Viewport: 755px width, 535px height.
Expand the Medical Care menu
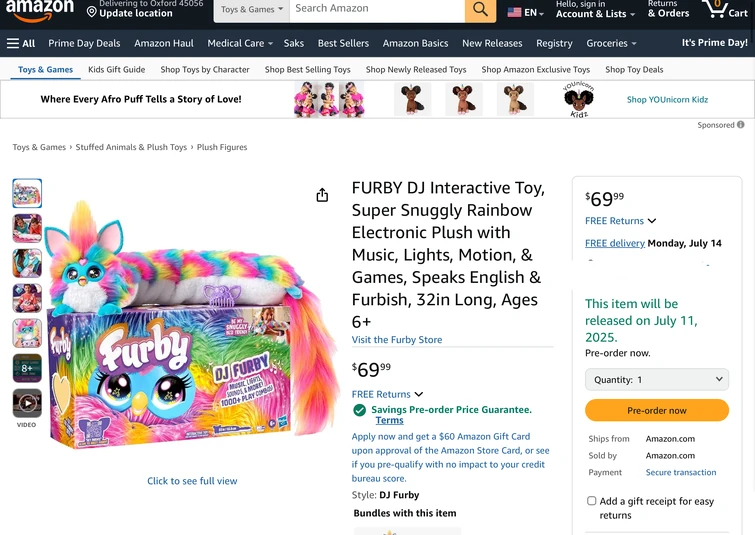(x=240, y=43)
